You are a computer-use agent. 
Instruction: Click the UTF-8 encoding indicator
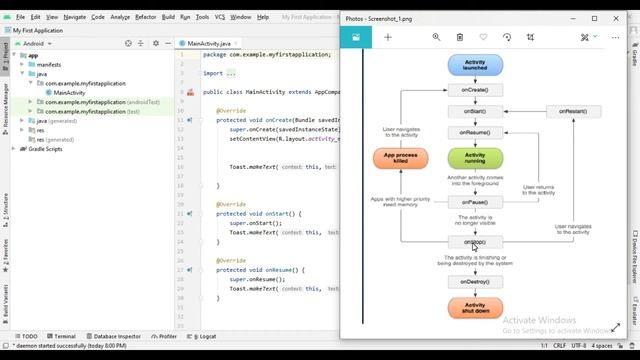[x=579, y=346]
